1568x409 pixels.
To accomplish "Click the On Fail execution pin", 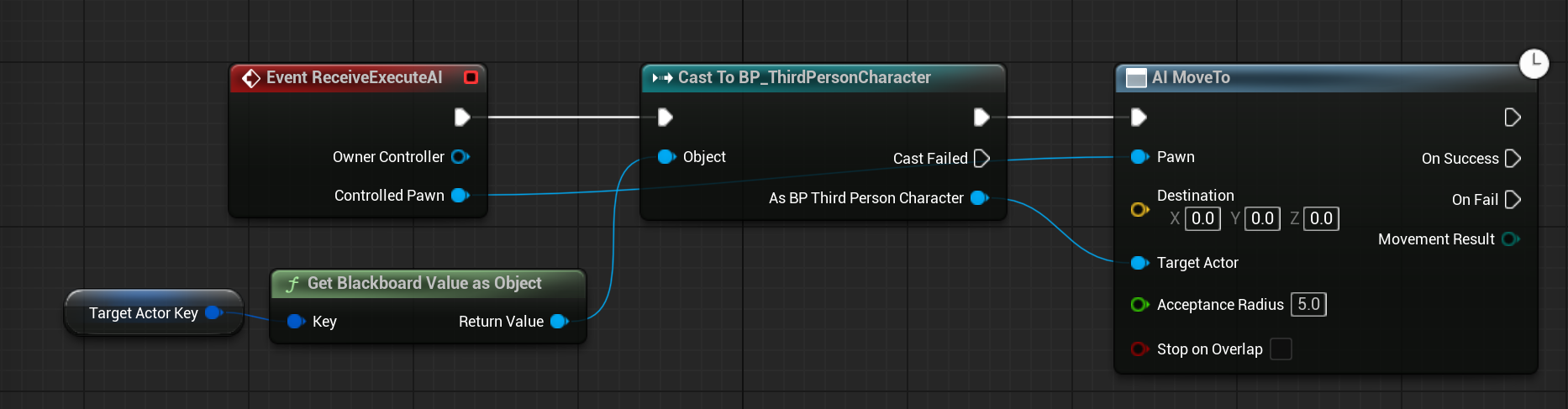I will pos(1513,199).
